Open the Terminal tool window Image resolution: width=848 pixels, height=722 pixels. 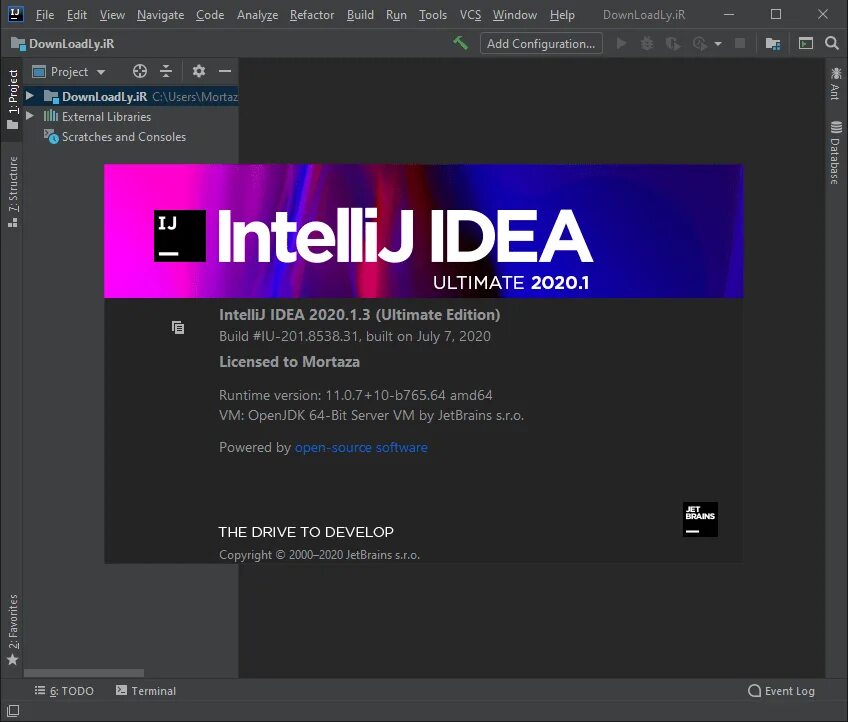tap(146, 691)
